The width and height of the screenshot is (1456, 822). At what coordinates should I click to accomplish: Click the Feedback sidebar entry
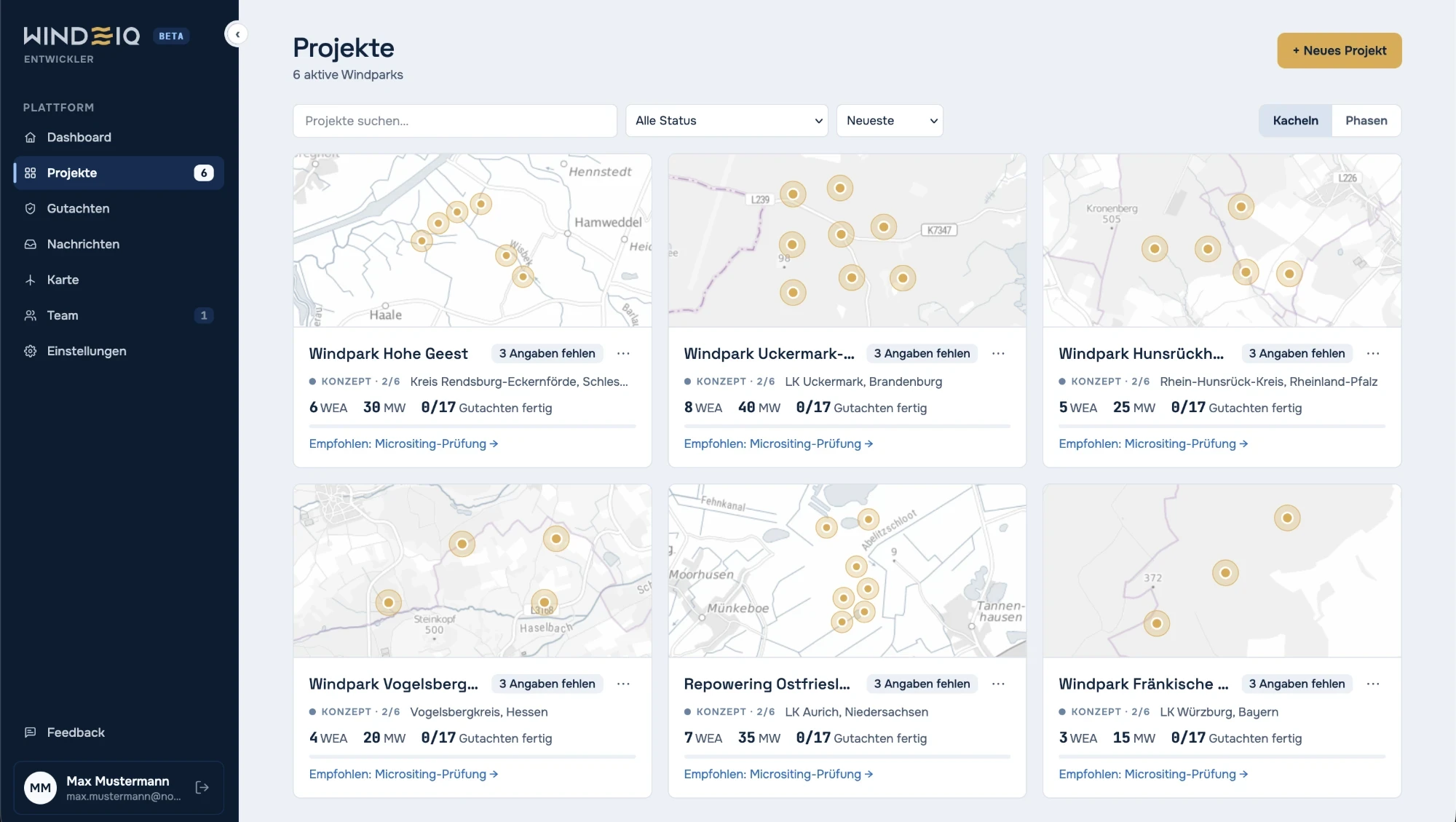119,732
